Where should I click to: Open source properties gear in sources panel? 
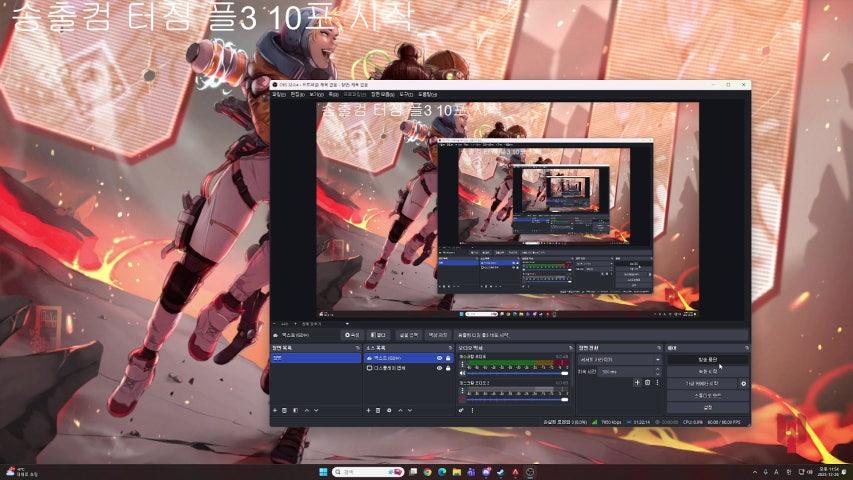click(391, 410)
